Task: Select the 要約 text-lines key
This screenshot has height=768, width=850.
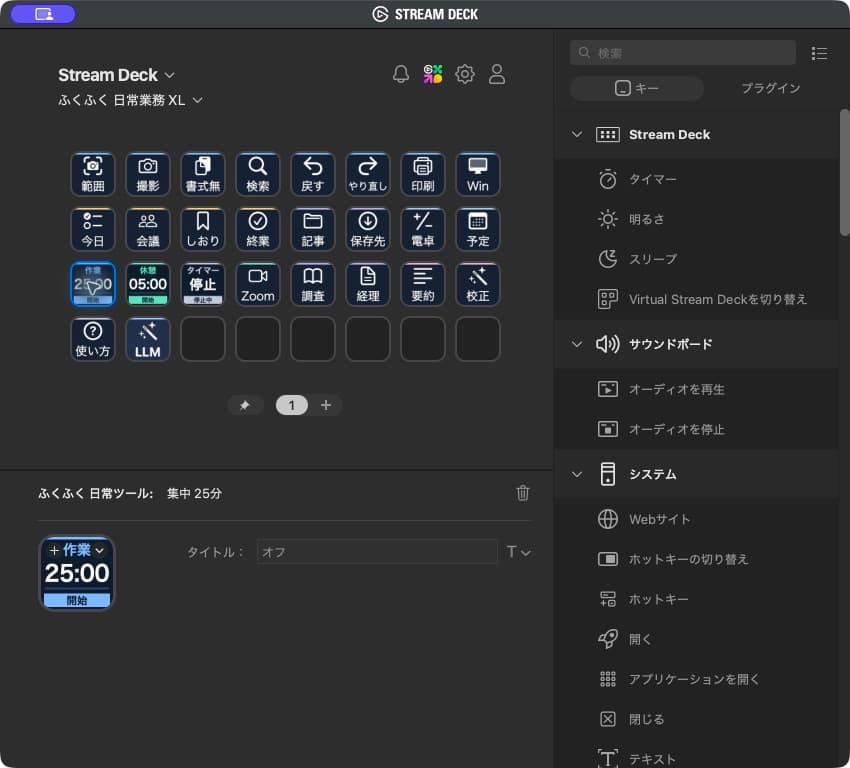Action: 423,284
